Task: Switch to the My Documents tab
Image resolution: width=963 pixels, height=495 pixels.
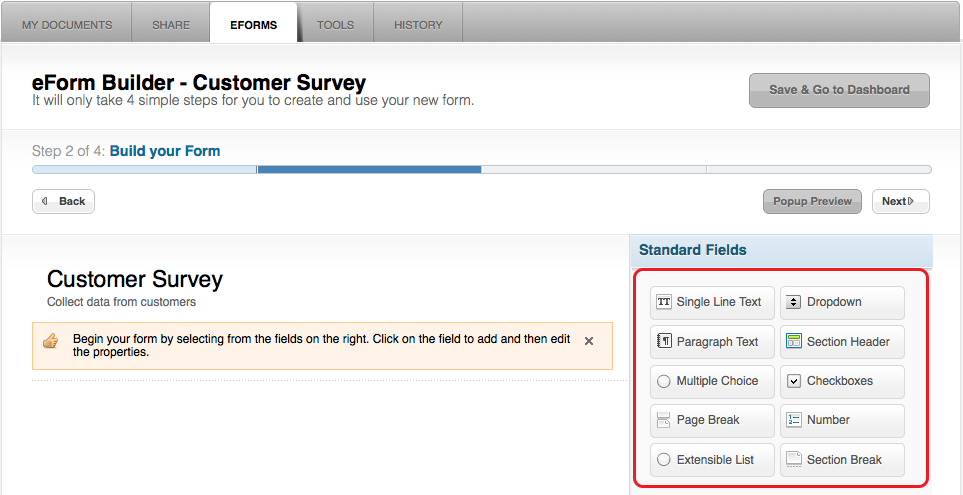Action: pyautogui.click(x=67, y=25)
